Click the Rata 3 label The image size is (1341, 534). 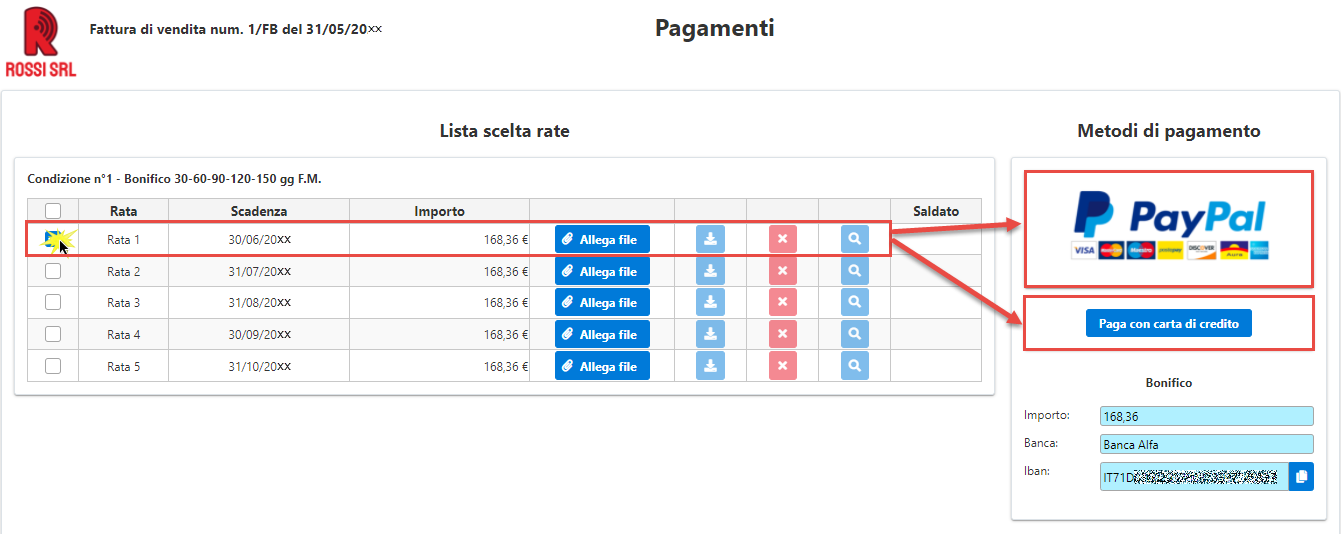coord(123,303)
